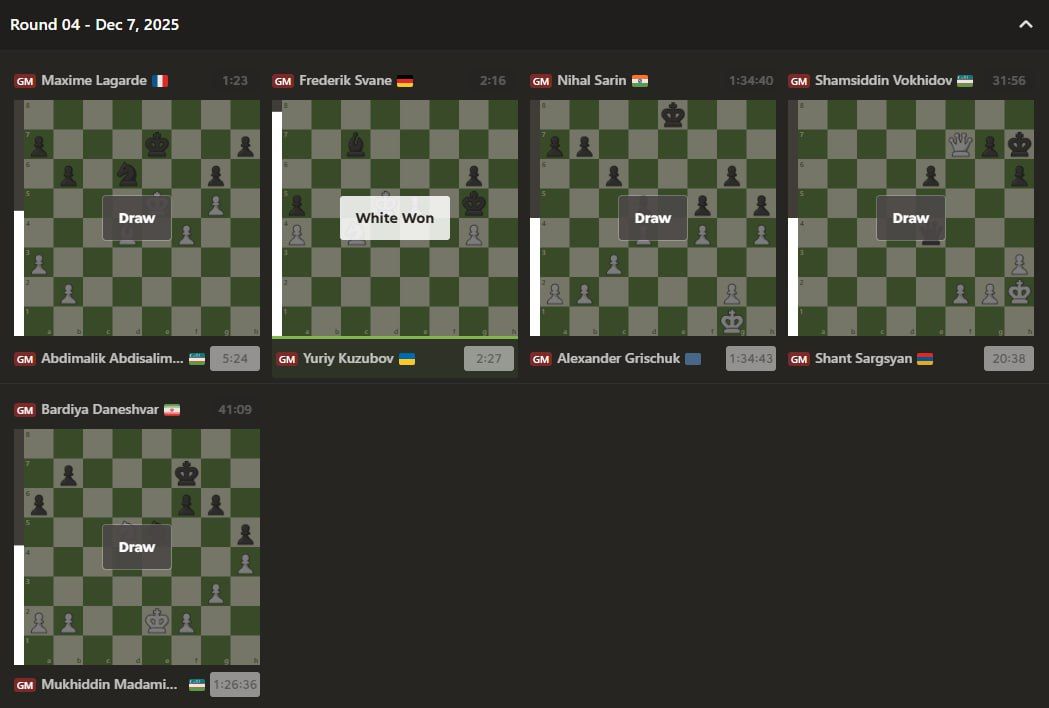Image resolution: width=1049 pixels, height=708 pixels.
Task: Click the Draw label on the Lagarde game
Action: point(137,218)
